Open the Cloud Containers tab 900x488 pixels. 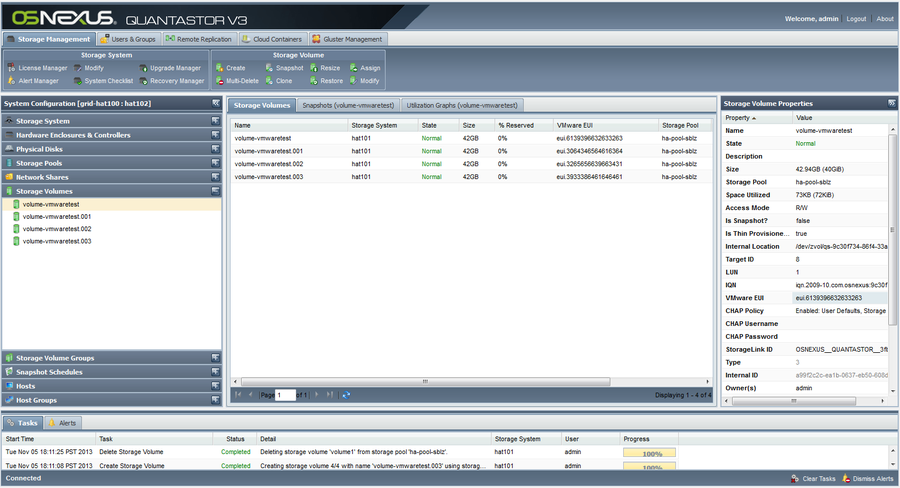pos(272,39)
